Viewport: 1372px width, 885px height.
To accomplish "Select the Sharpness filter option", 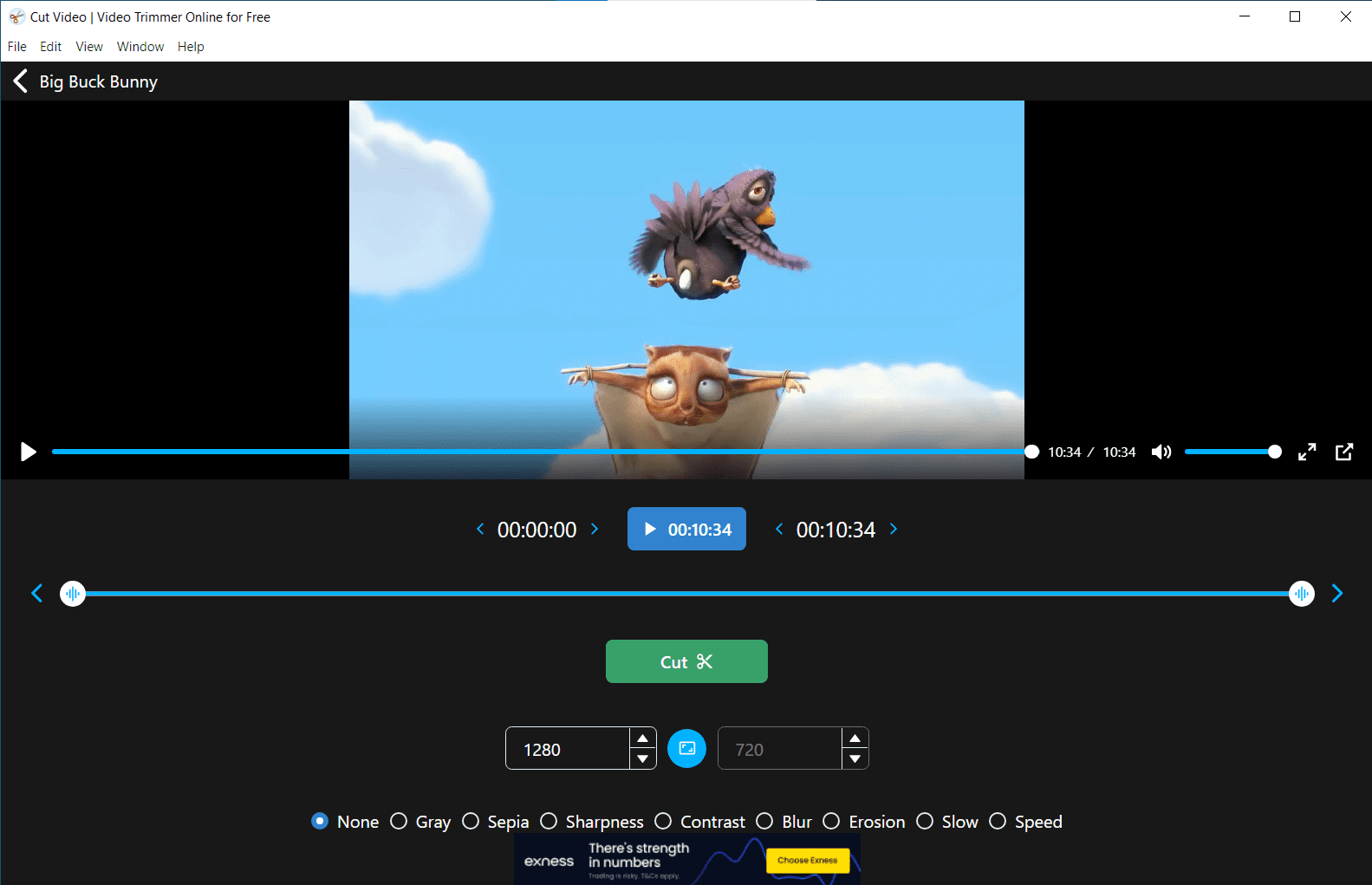I will (592, 822).
